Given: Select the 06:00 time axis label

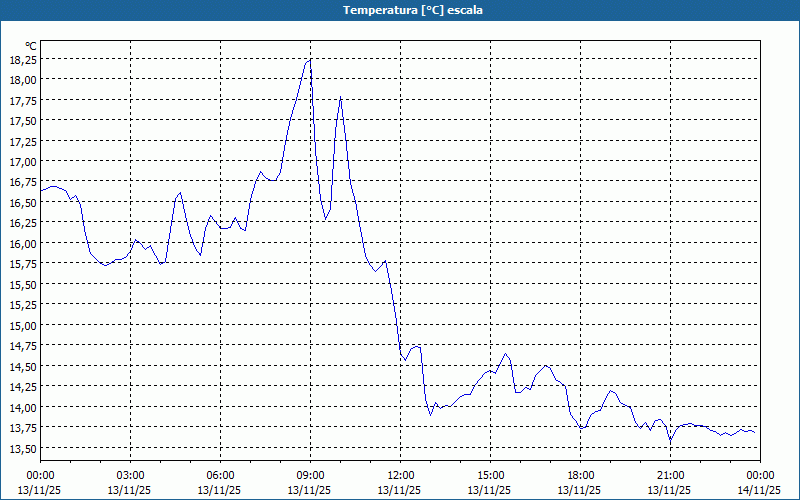Looking at the screenshot, I should coord(220,476).
